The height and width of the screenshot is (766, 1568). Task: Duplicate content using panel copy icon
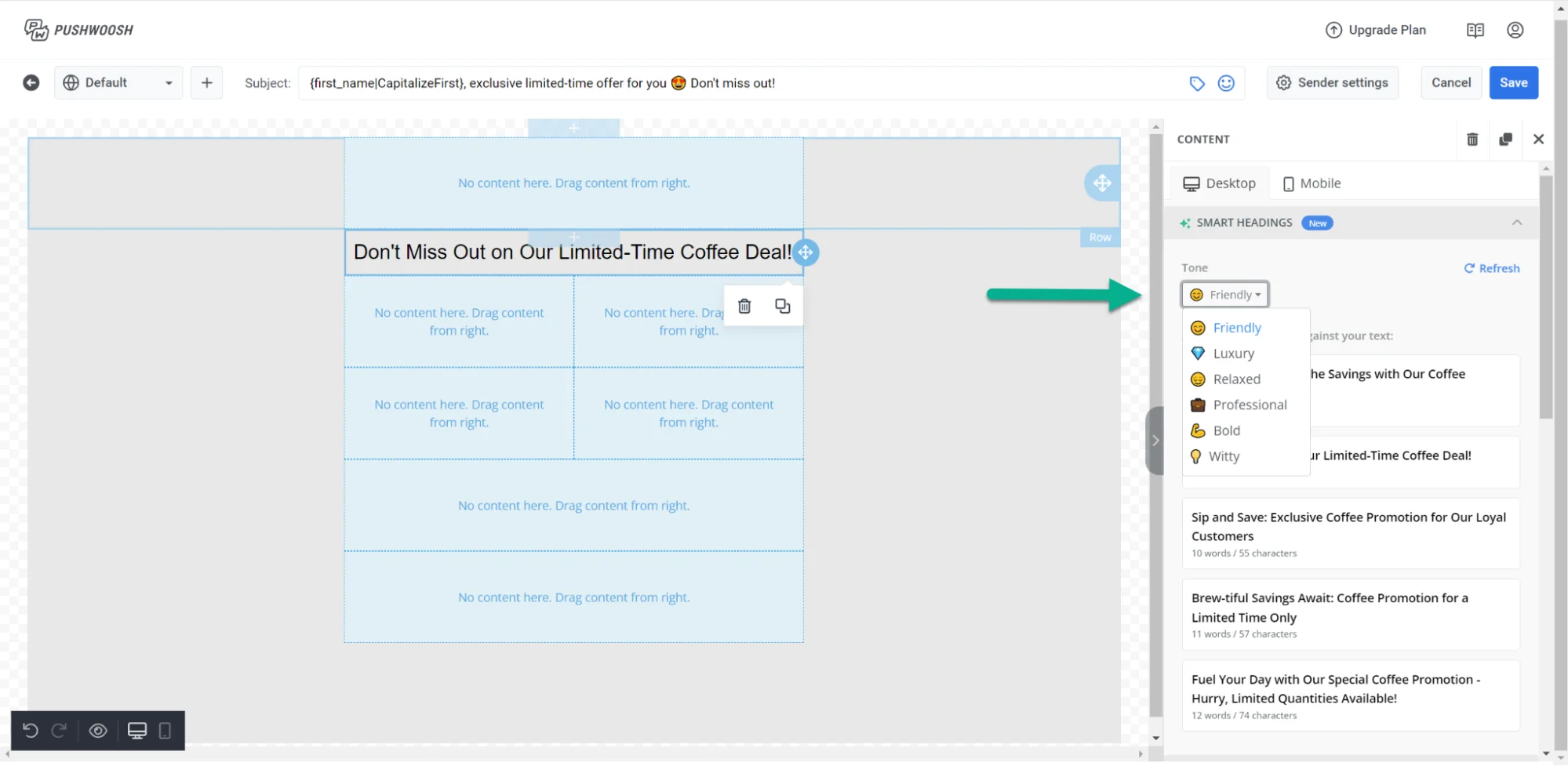pyautogui.click(x=1505, y=140)
